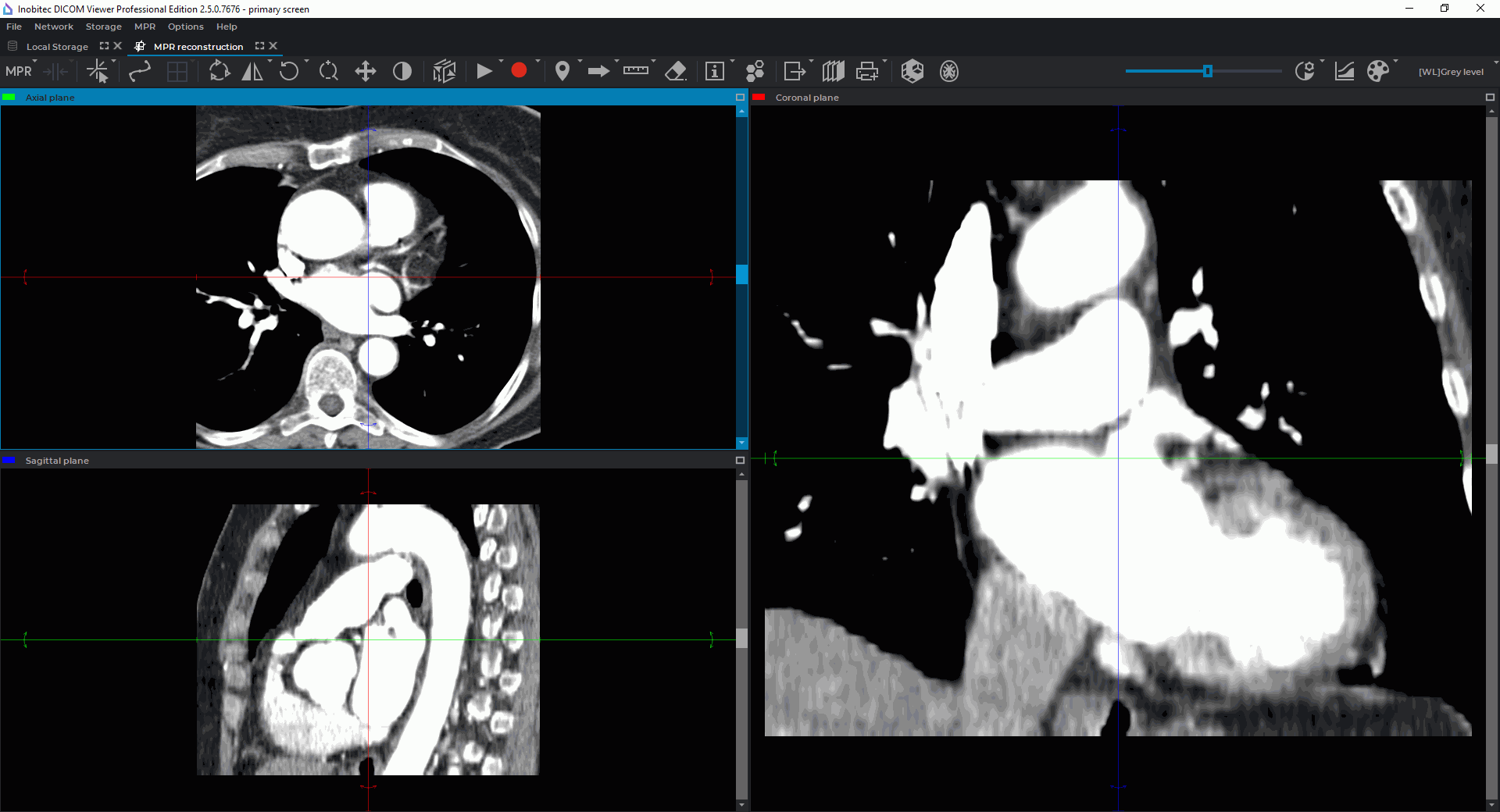1500x812 pixels.
Task: Open the 3D volume cube tool
Action: coord(444,72)
